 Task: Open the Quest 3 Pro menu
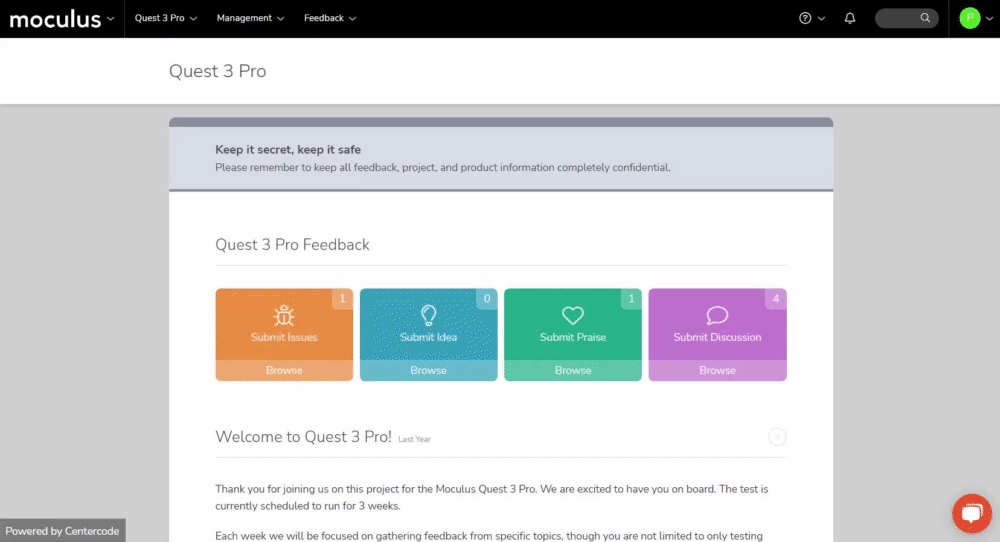pyautogui.click(x=165, y=18)
